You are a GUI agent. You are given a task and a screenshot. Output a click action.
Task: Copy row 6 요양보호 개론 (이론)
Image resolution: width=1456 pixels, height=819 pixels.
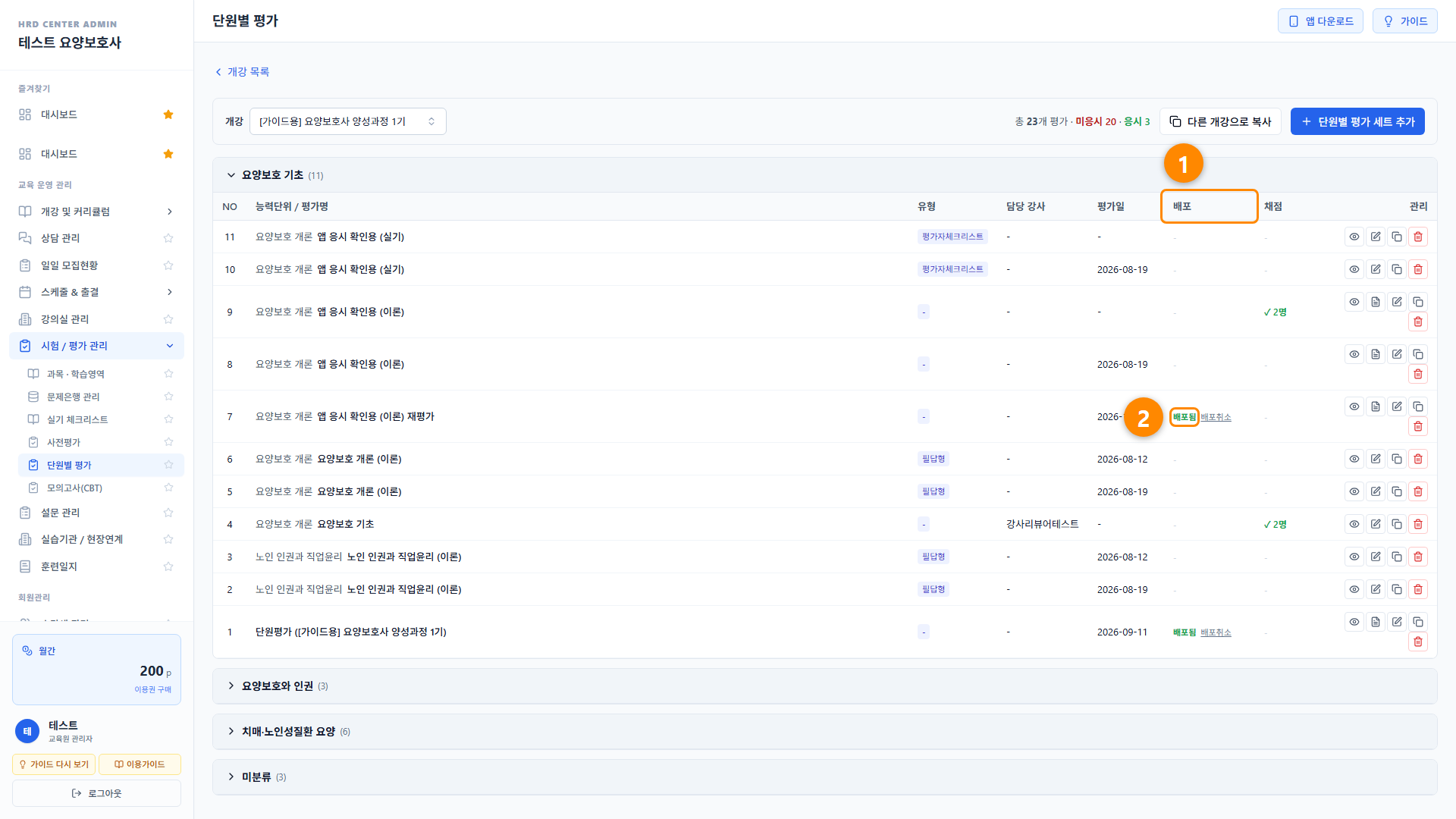point(1396,459)
